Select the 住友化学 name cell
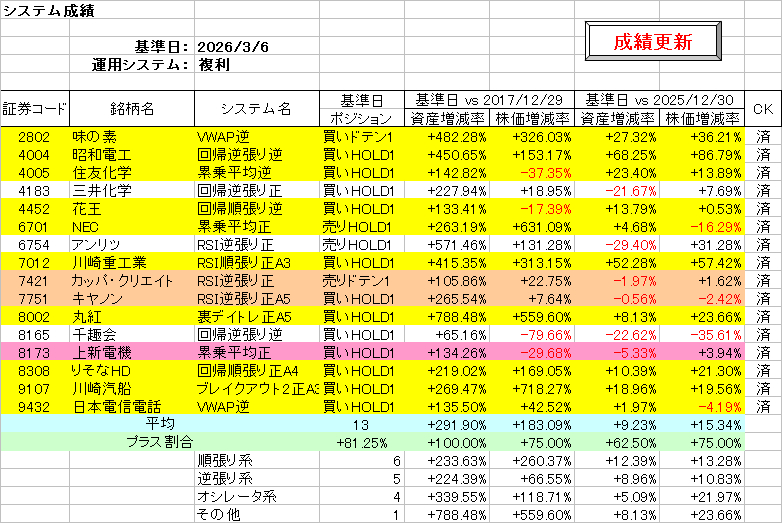Screen dimensions: 782x523 (132, 173)
